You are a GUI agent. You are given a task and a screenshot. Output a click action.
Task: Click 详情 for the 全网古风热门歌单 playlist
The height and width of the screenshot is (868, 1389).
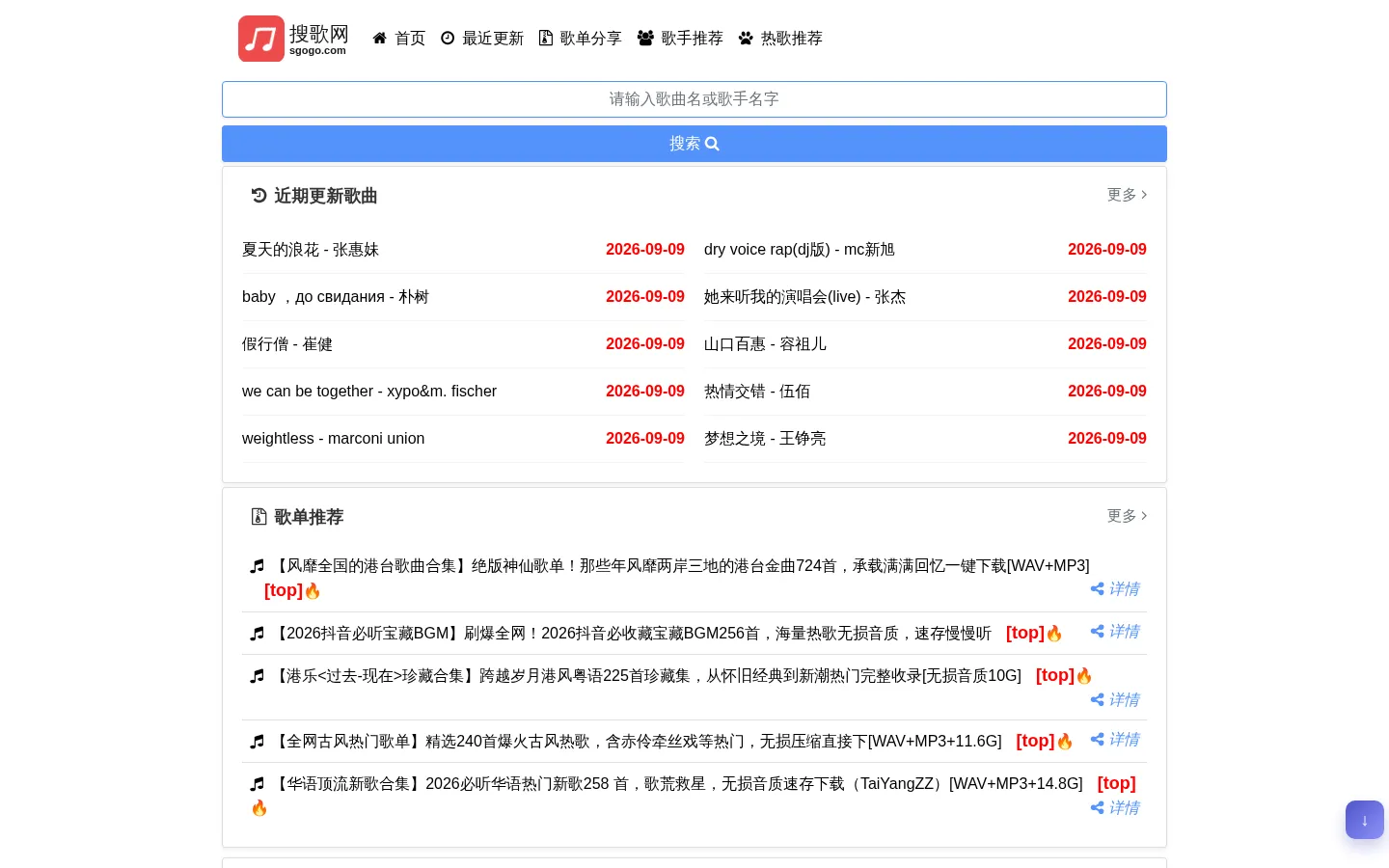(x=1115, y=740)
